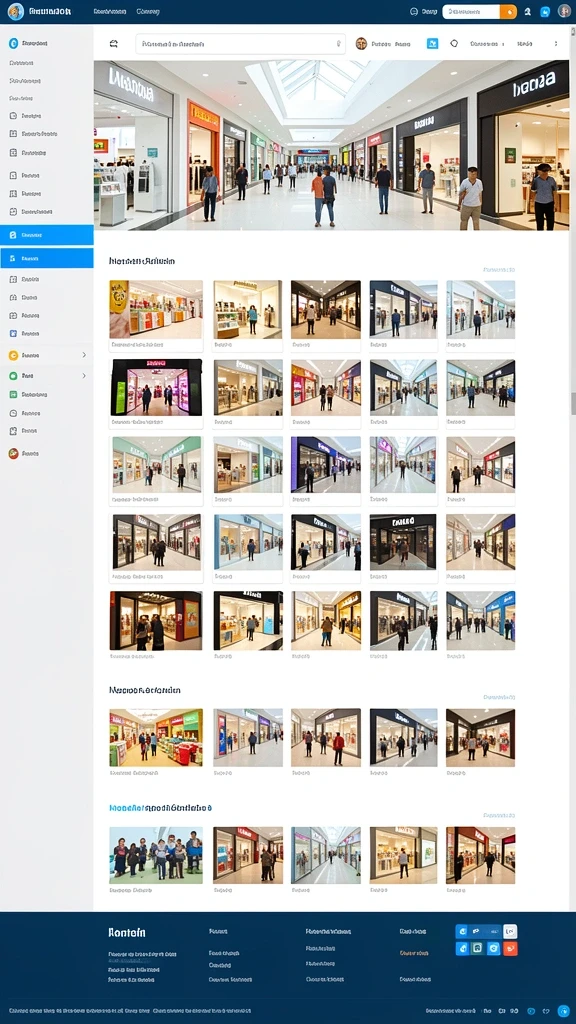Click the dark teal square icon in the footer
The image size is (576, 1024).
click(478, 948)
